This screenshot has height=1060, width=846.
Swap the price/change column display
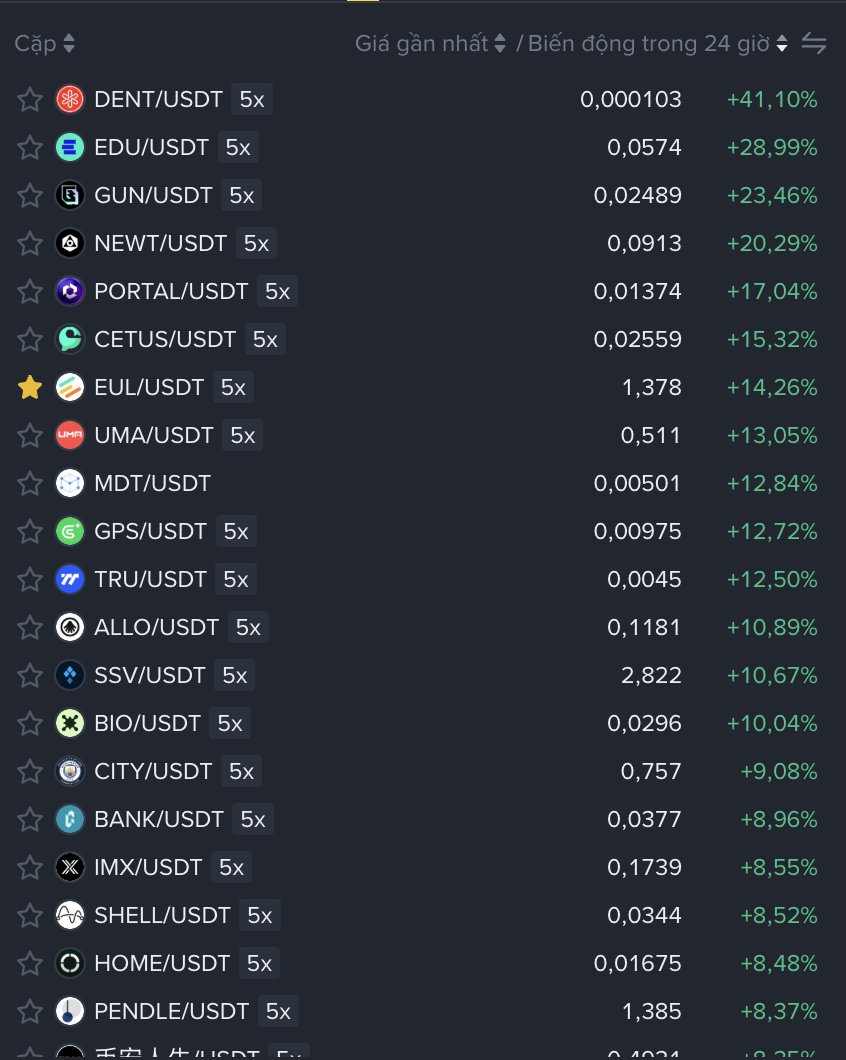[x=814, y=44]
